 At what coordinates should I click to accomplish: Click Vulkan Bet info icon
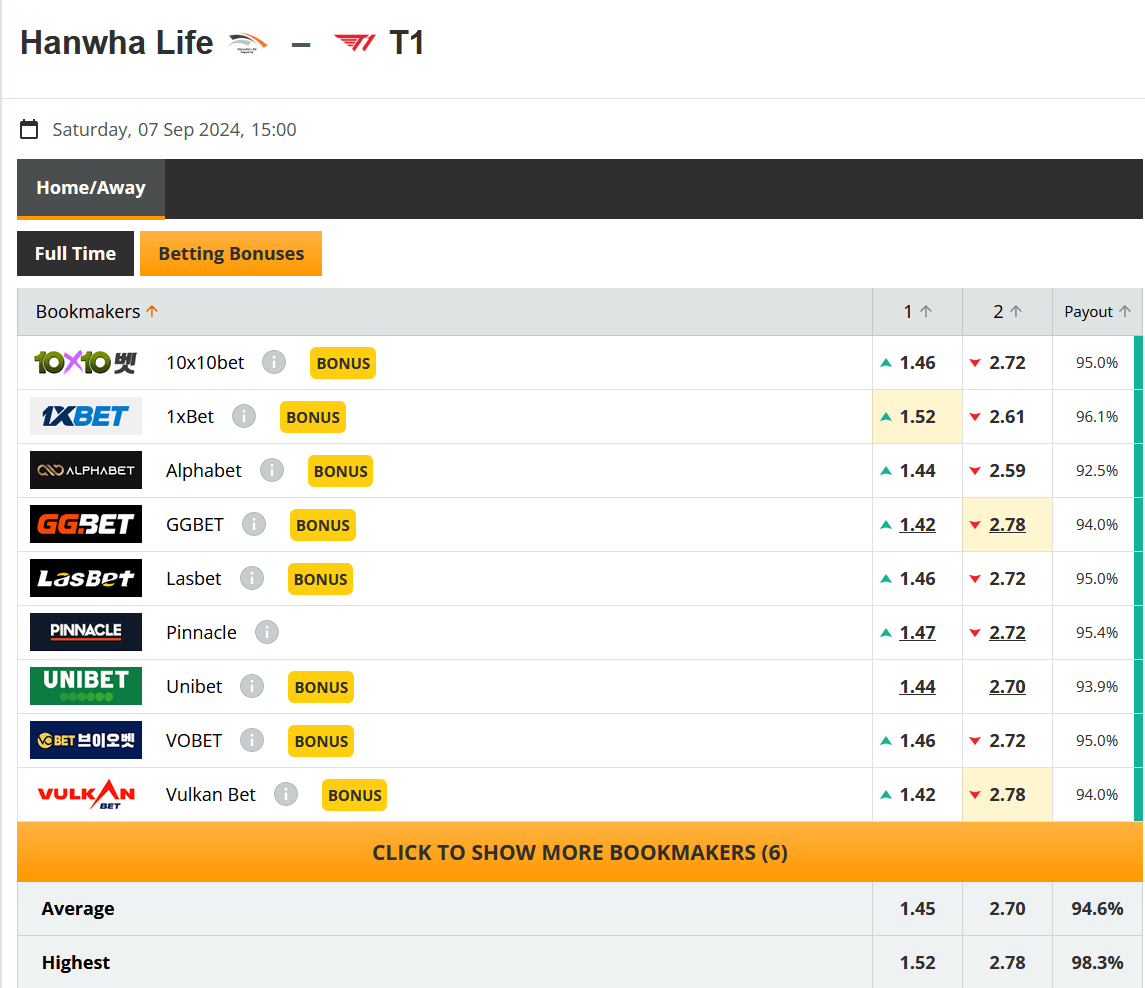[x=286, y=794]
